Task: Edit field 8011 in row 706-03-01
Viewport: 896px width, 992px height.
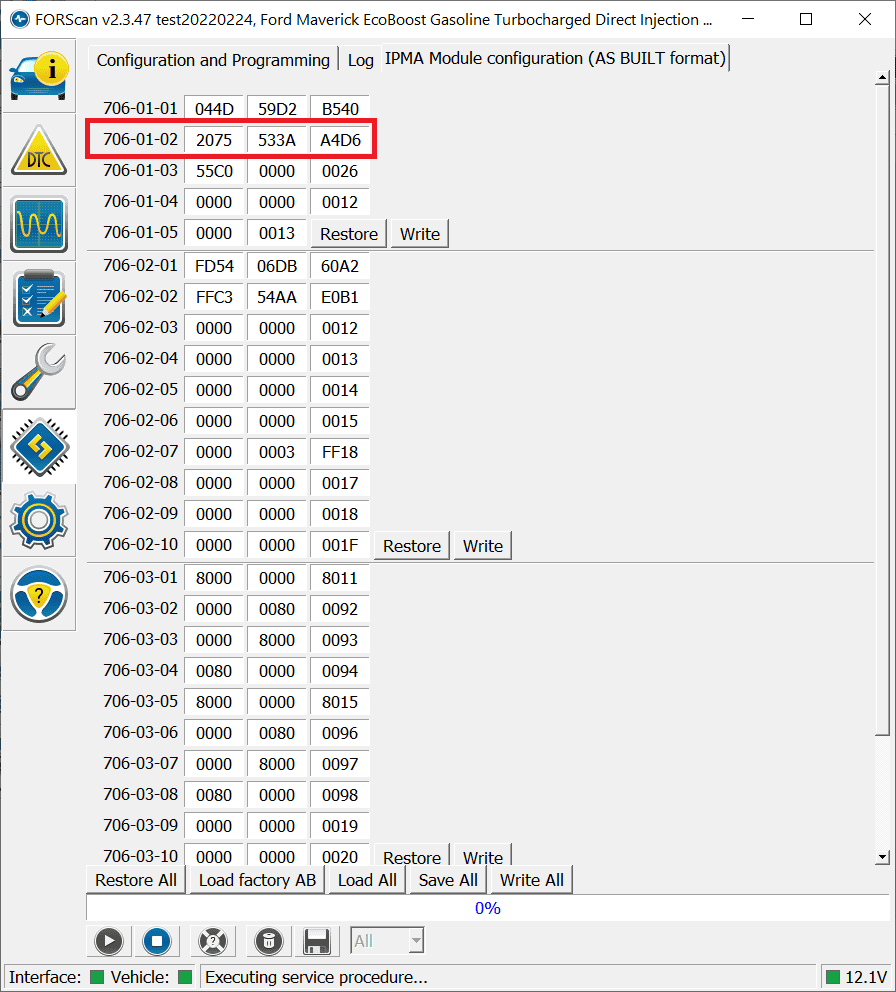Action: [x=340, y=578]
